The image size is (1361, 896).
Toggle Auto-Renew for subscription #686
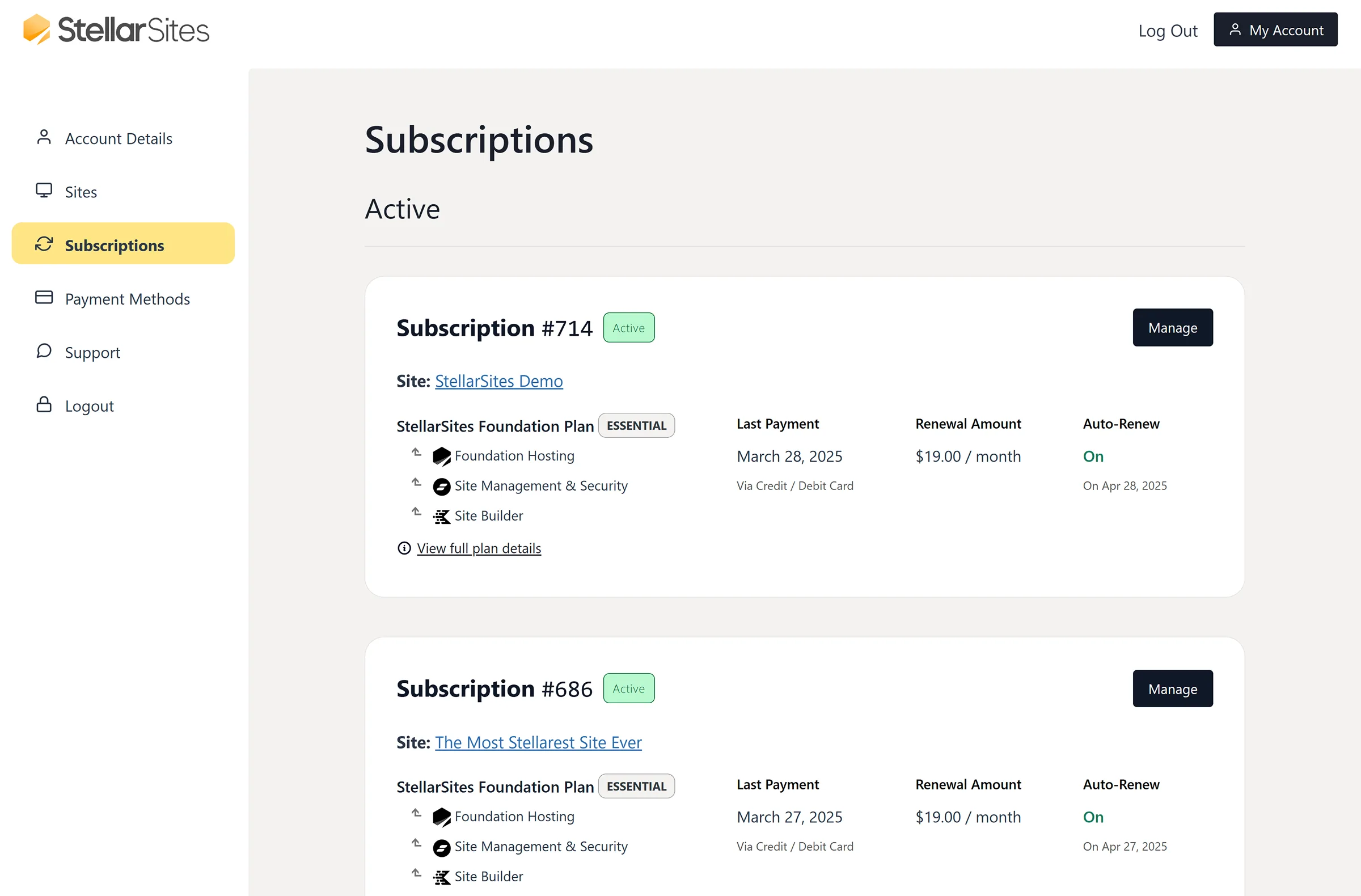click(x=1093, y=817)
